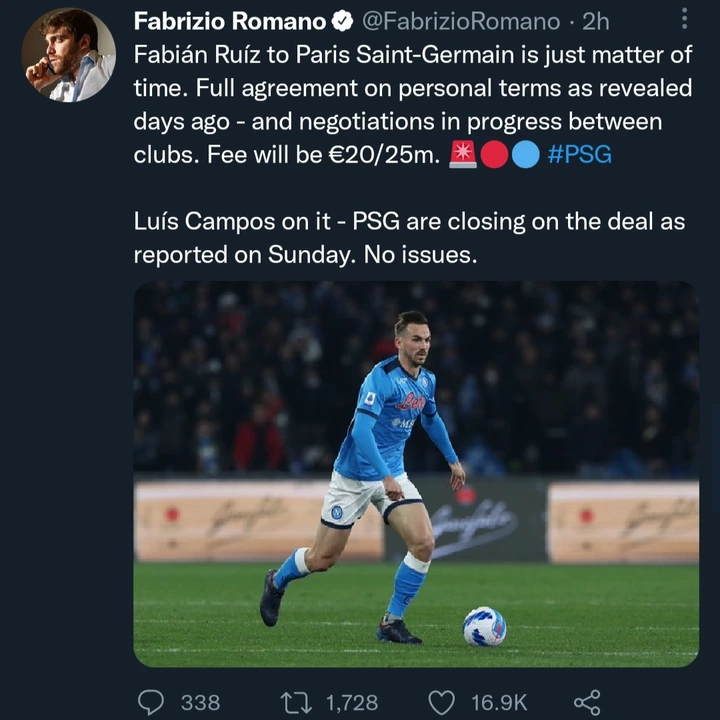The image size is (720, 720).
Task: Open the @FabrizioRomano handle link
Action: click(x=459, y=21)
